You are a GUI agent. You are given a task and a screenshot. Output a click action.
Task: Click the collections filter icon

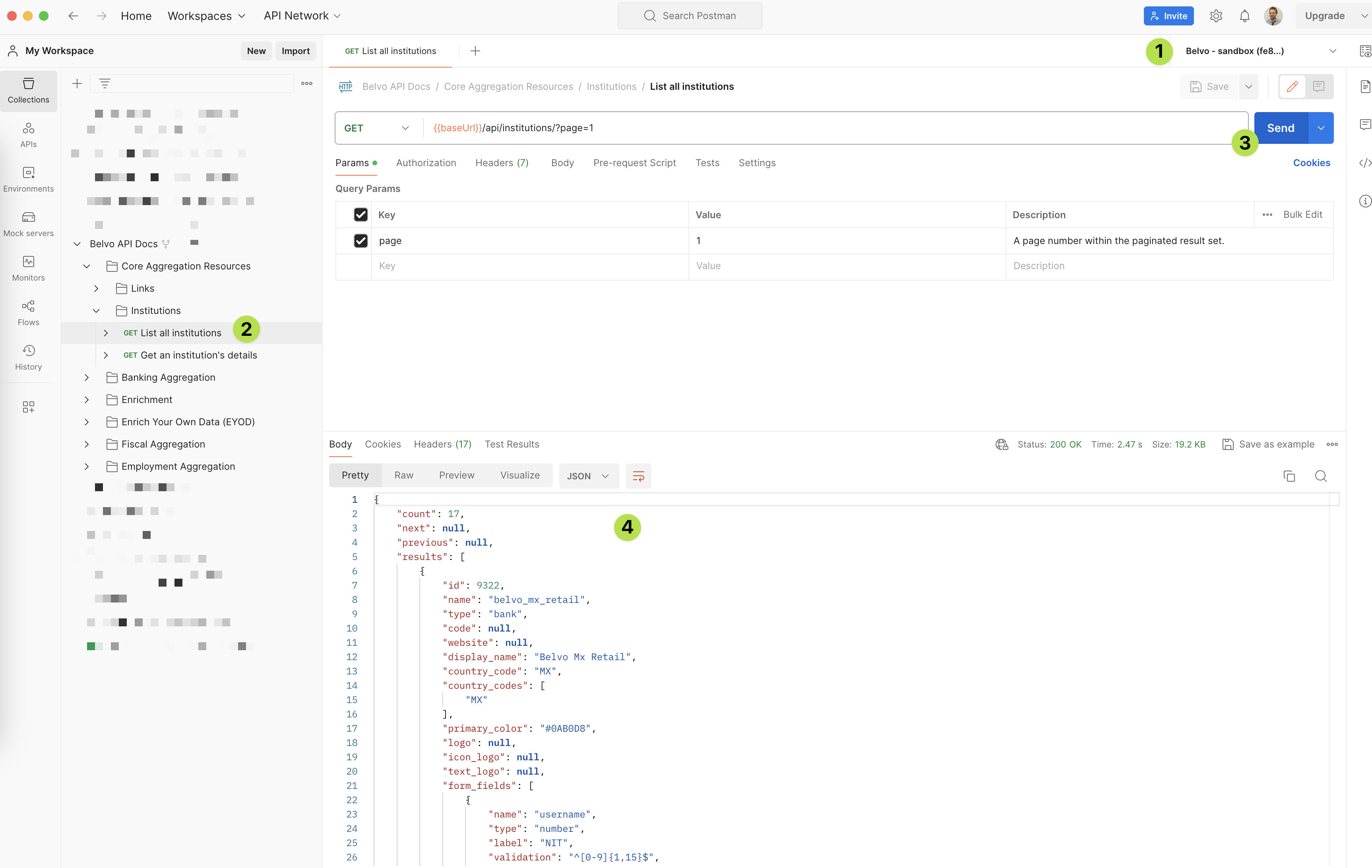105,84
